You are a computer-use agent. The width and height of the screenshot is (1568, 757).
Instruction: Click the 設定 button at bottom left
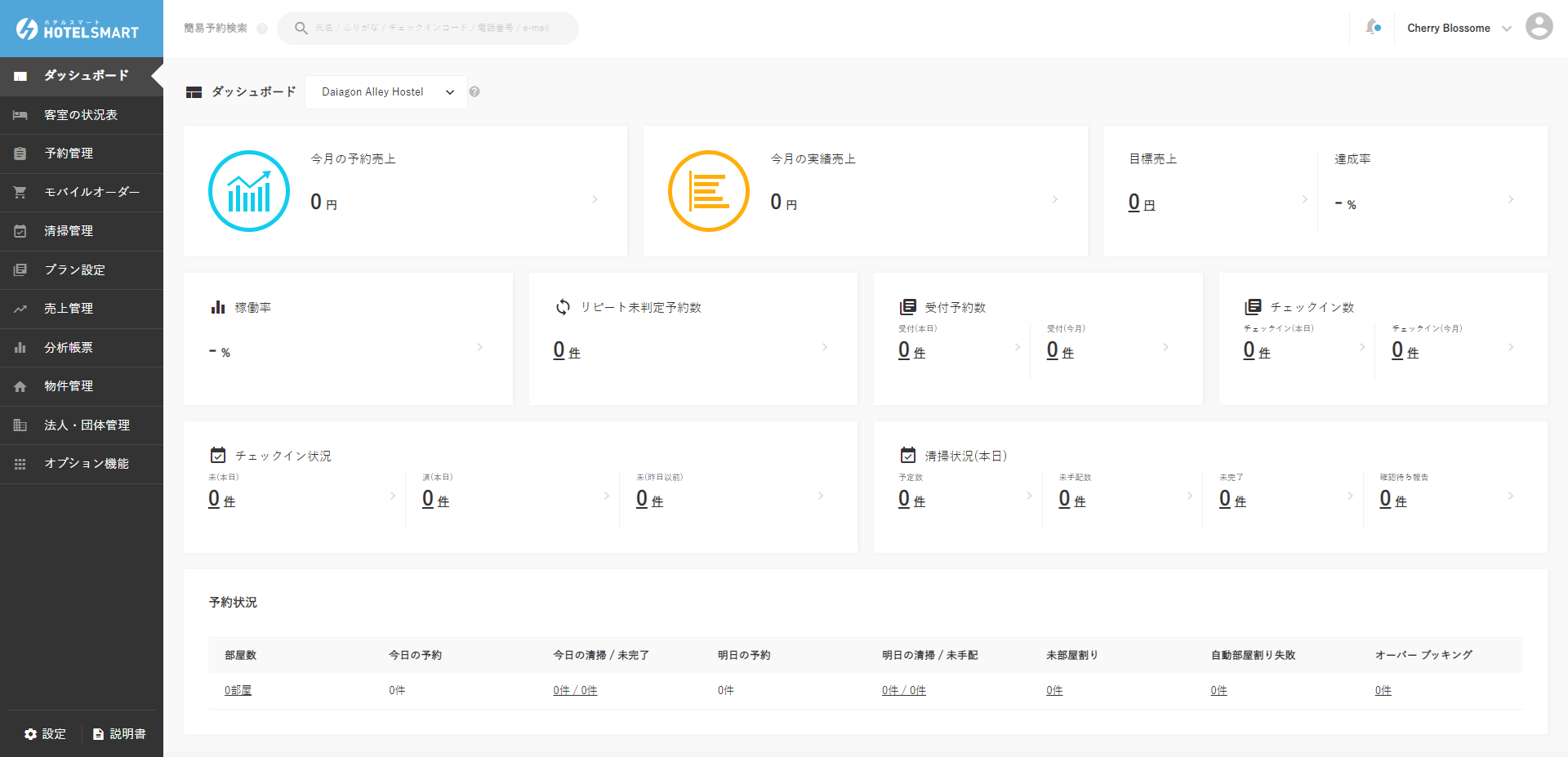tap(45, 734)
